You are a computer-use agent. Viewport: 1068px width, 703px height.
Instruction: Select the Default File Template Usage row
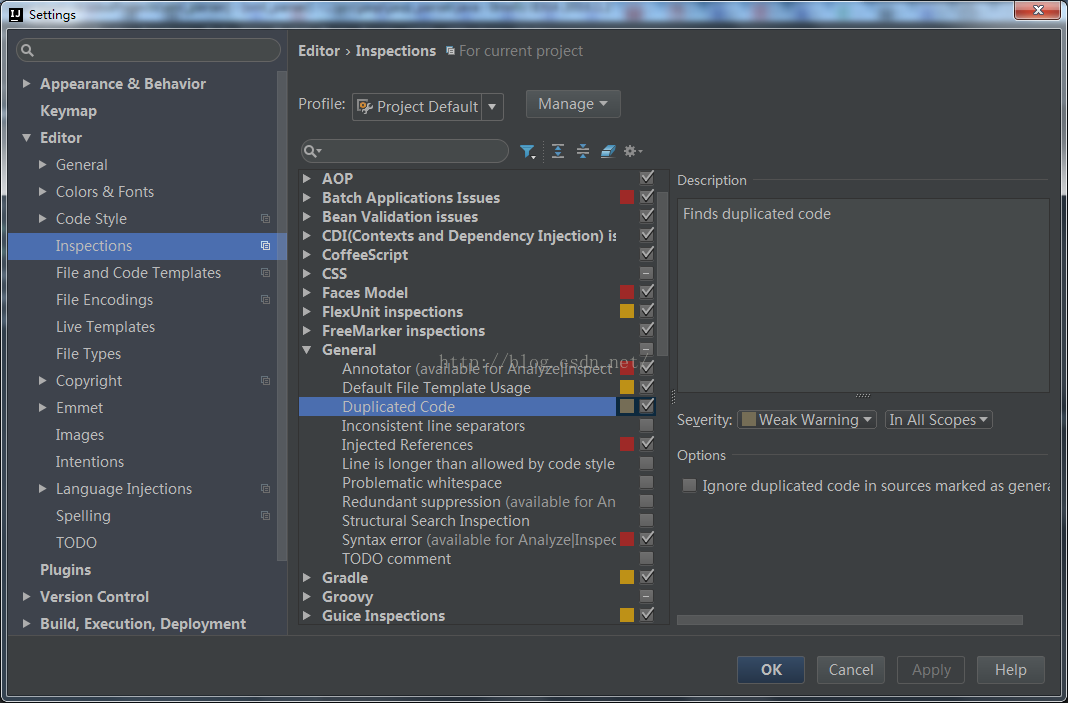click(x=478, y=388)
